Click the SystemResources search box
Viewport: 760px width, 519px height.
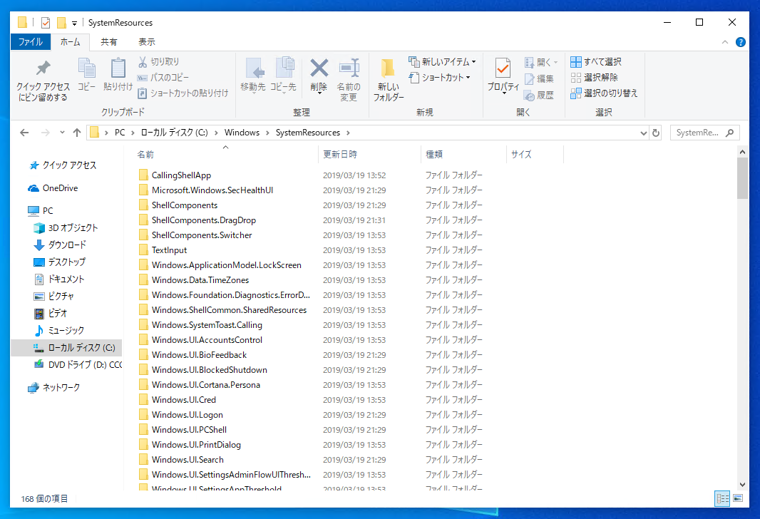[x=705, y=133]
